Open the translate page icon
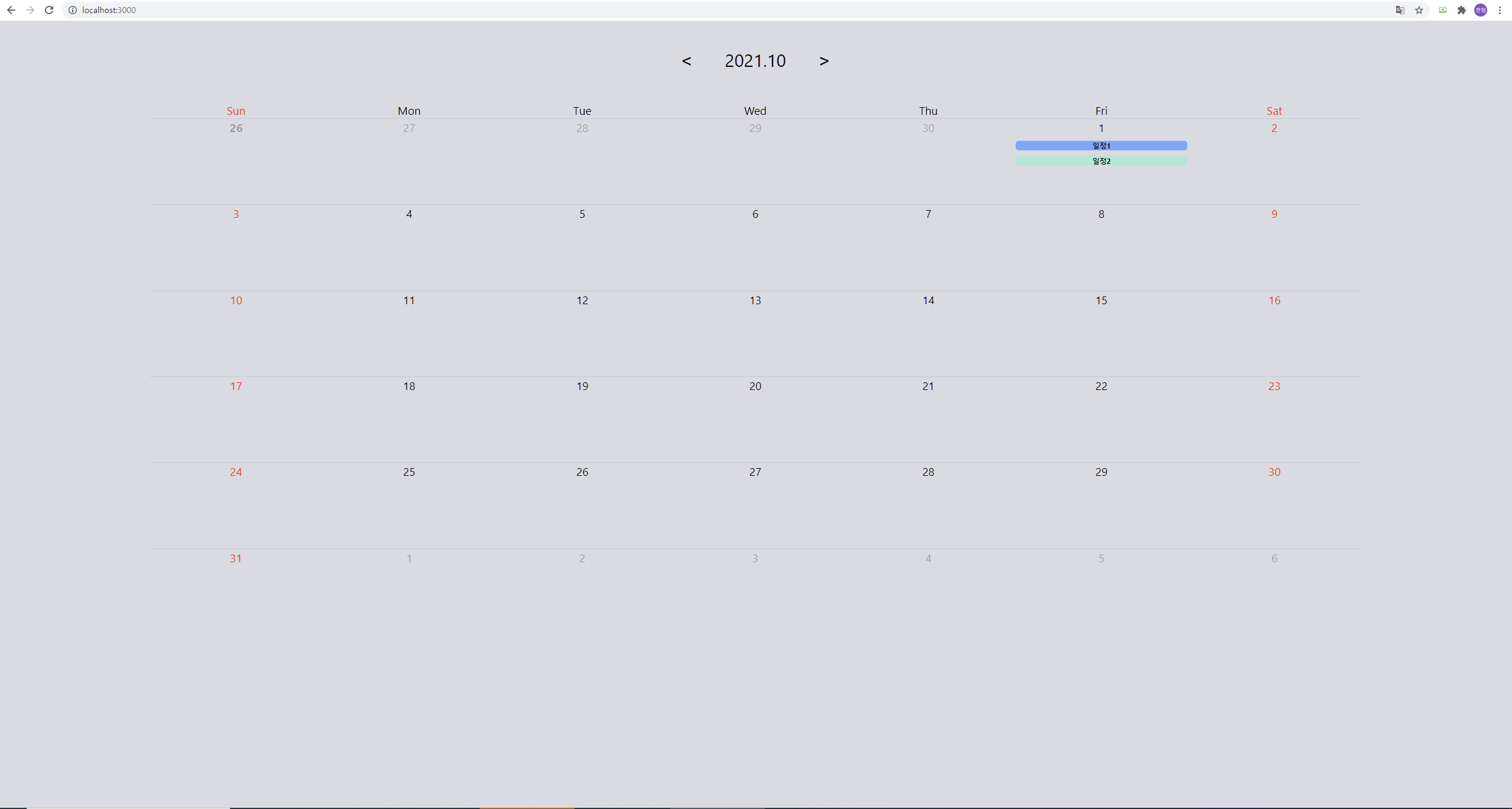This screenshot has width=1512, height=809. (x=1400, y=10)
